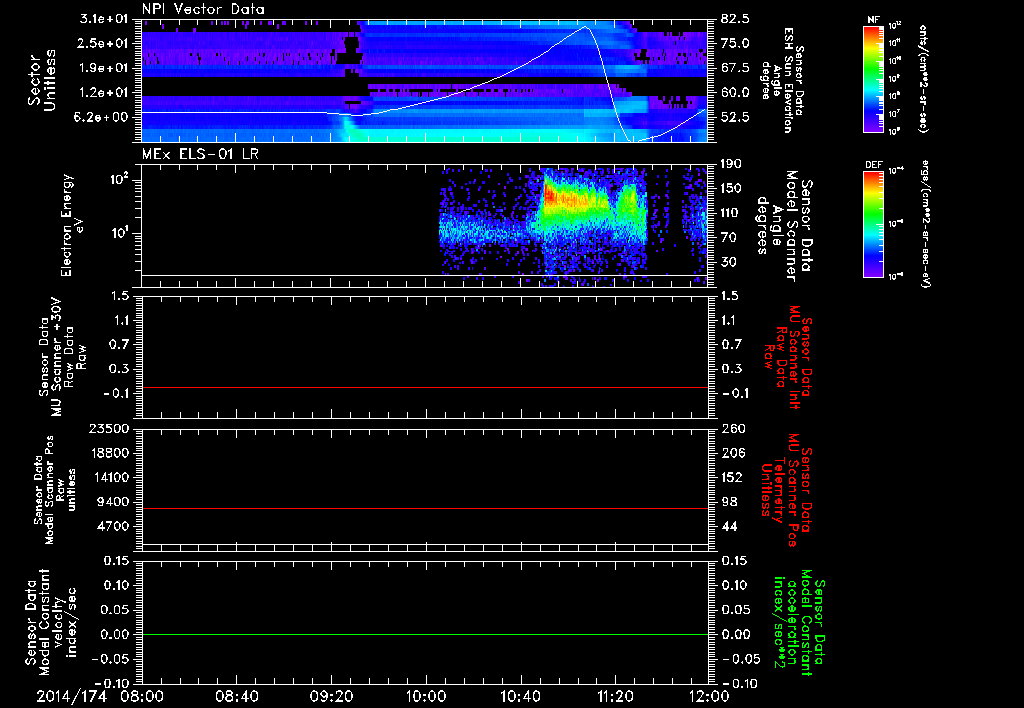Click the '11:20' time axis label

point(615,696)
